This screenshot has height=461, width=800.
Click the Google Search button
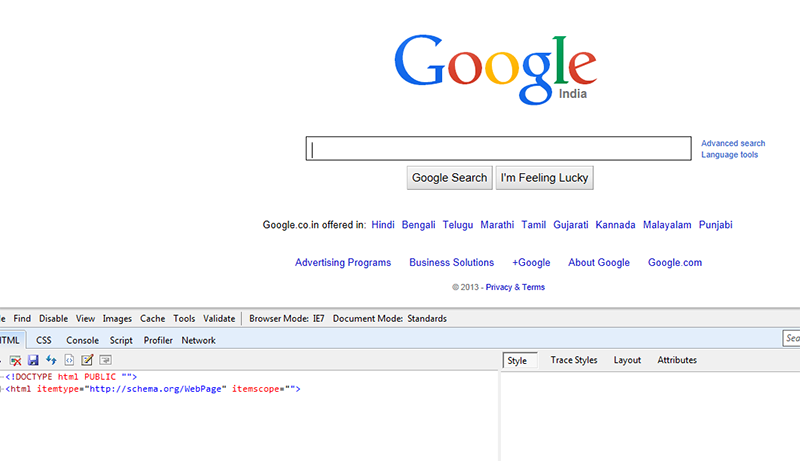click(x=449, y=177)
